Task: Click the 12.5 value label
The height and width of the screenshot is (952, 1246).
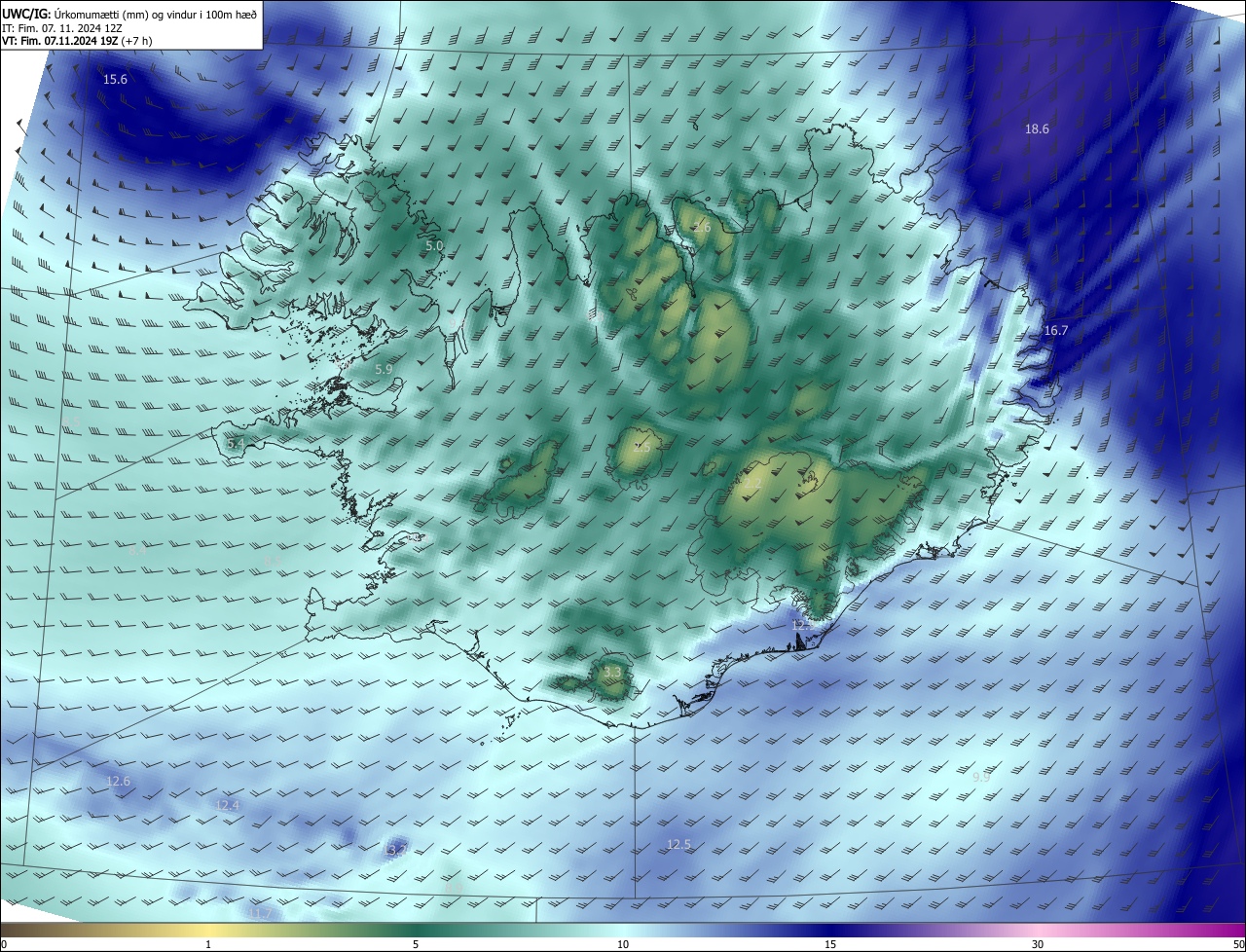Action: coord(678,844)
